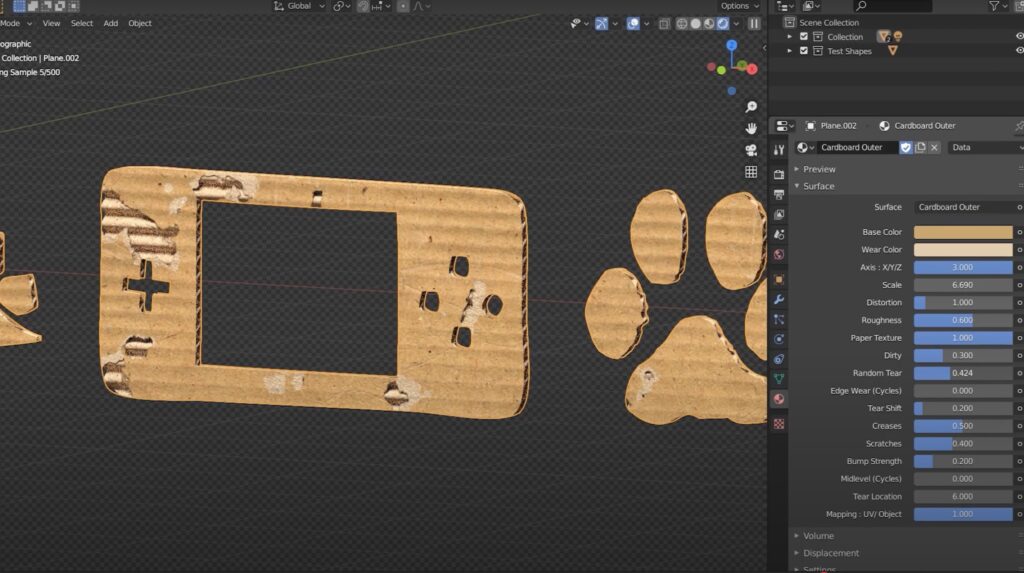Open the viewport shading options arrow
1024x573 pixels.
736,24
